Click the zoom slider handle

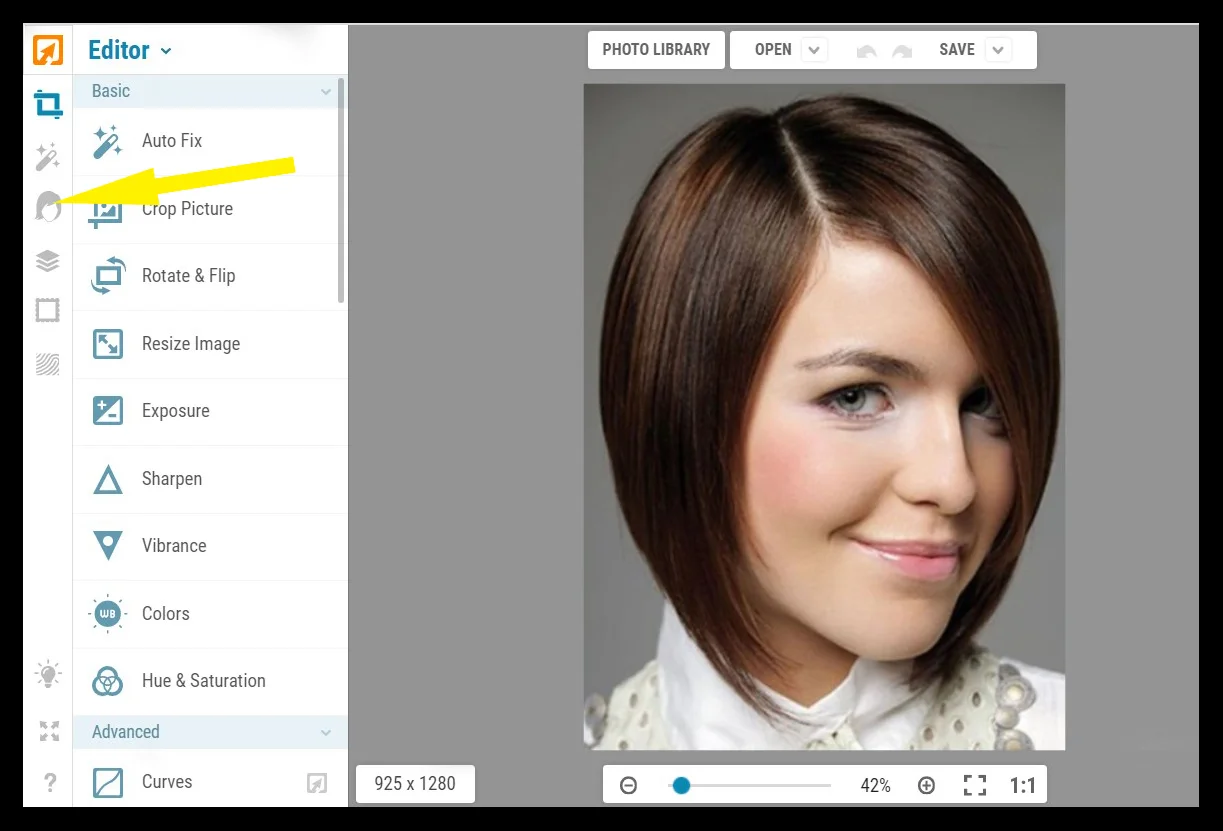click(x=681, y=786)
